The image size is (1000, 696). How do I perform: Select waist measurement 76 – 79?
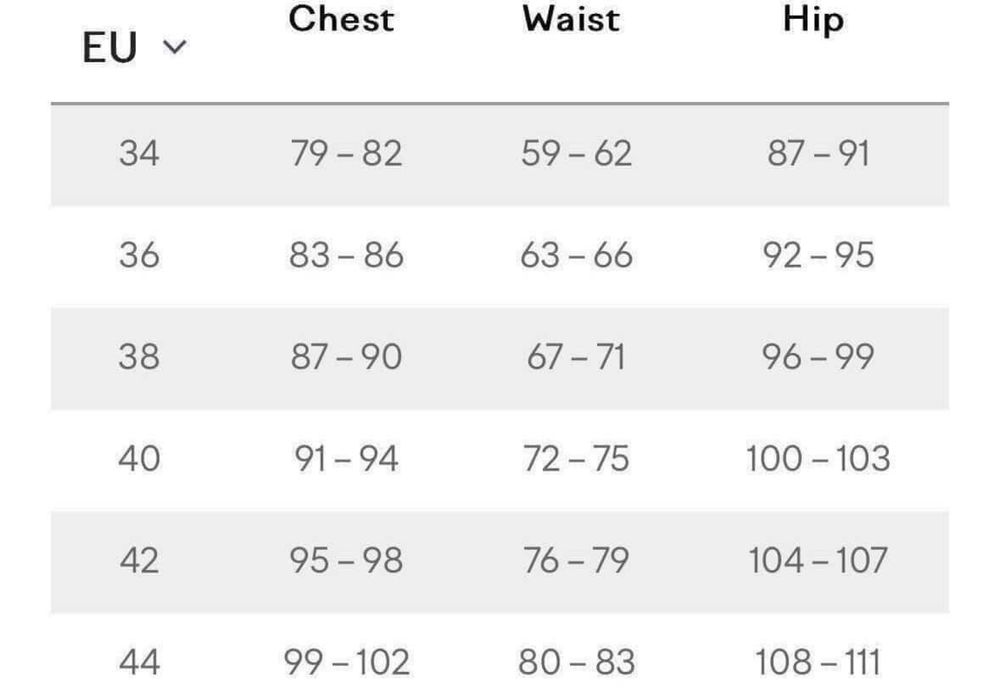tap(577, 561)
